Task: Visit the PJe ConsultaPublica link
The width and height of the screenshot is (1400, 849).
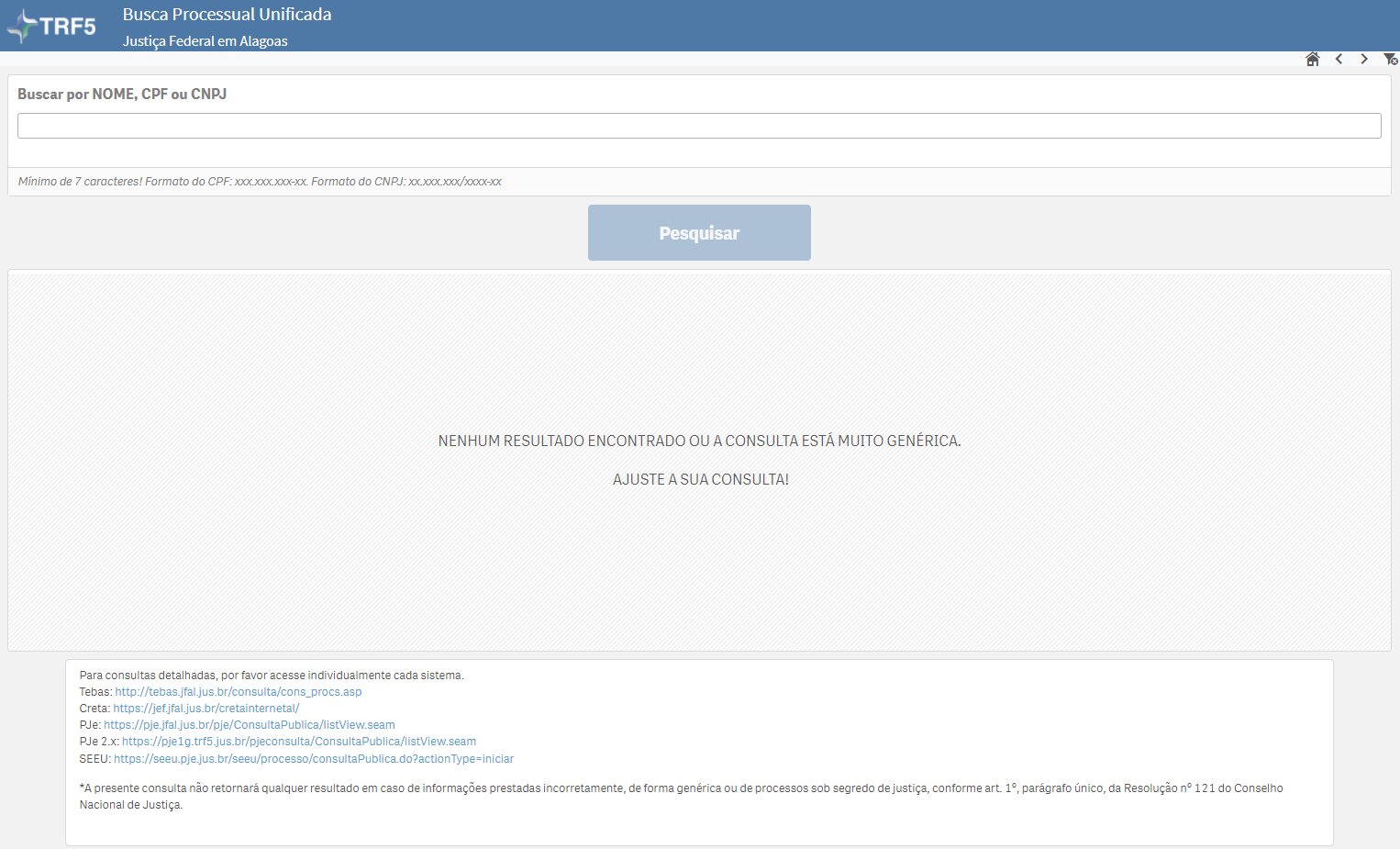Action: point(249,724)
